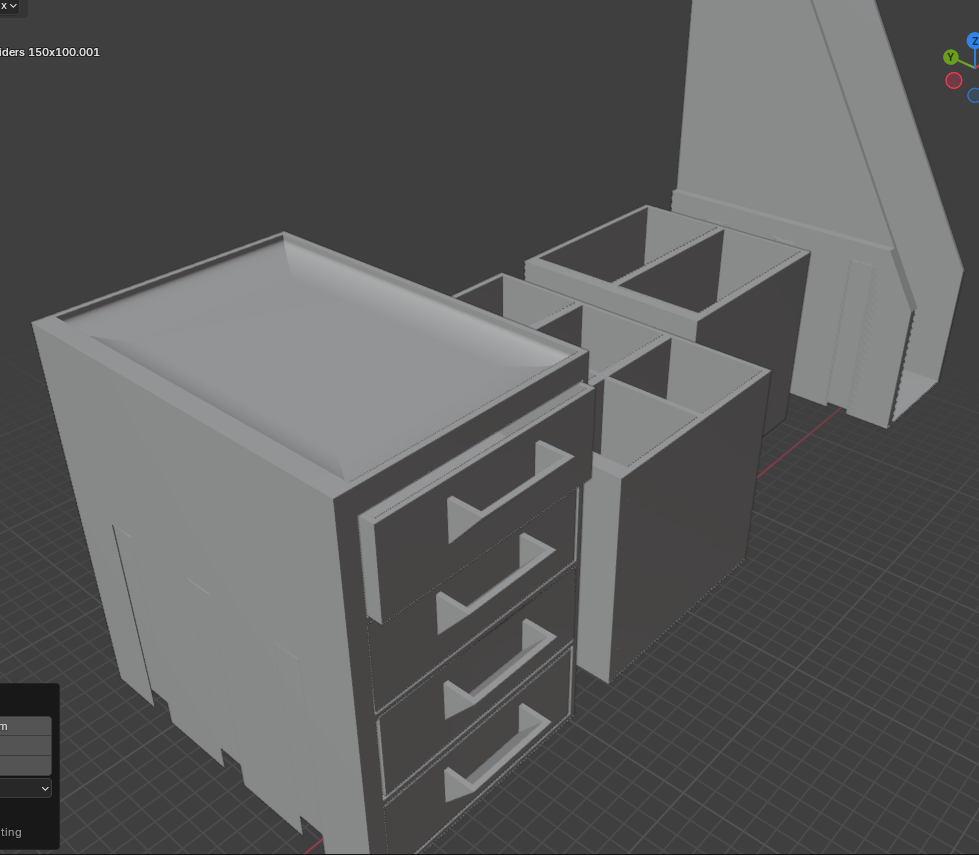Open the dropdown at the viewport's top-left corner

[x=9, y=6]
